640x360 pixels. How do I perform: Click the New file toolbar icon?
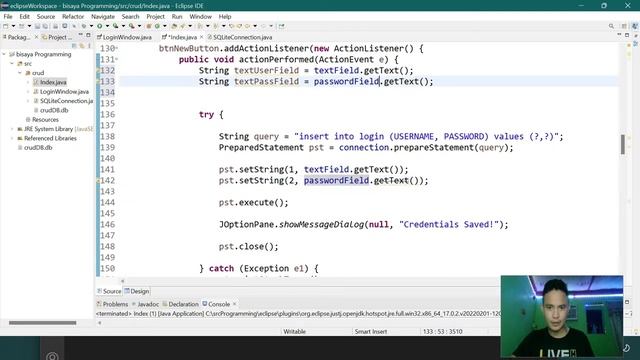6,26
